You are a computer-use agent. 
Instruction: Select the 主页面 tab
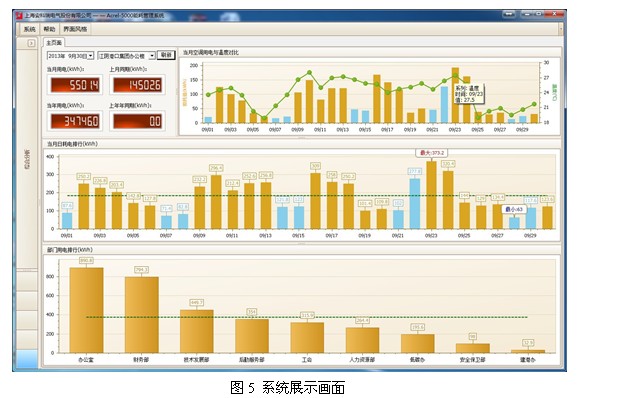(x=54, y=43)
